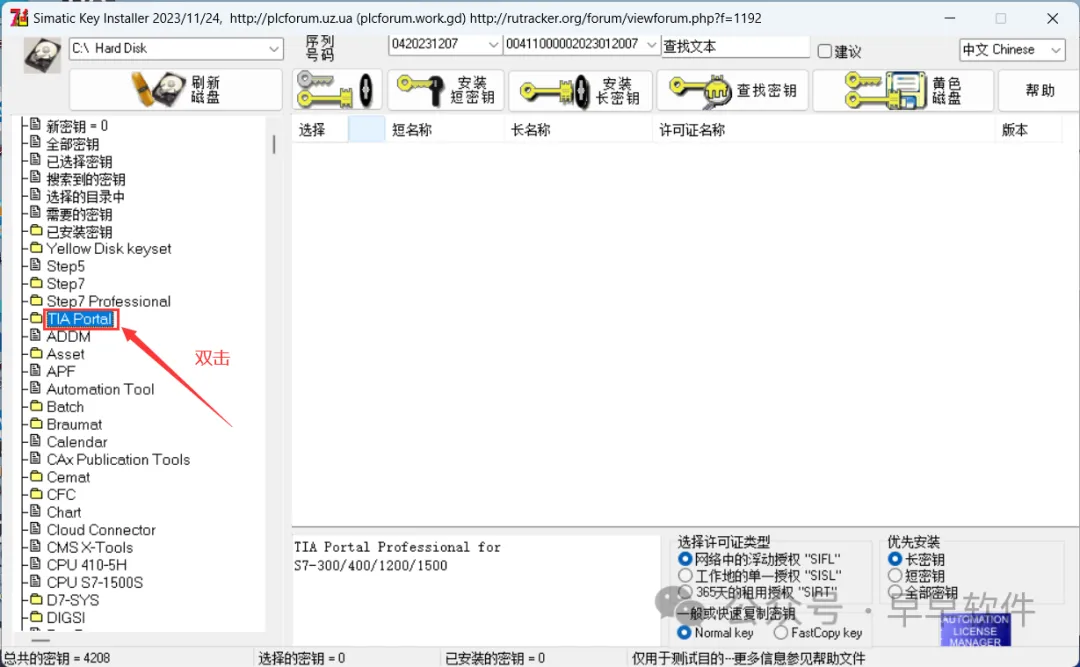
Task: Select the FastCopy key radio button
Action: coord(780,633)
